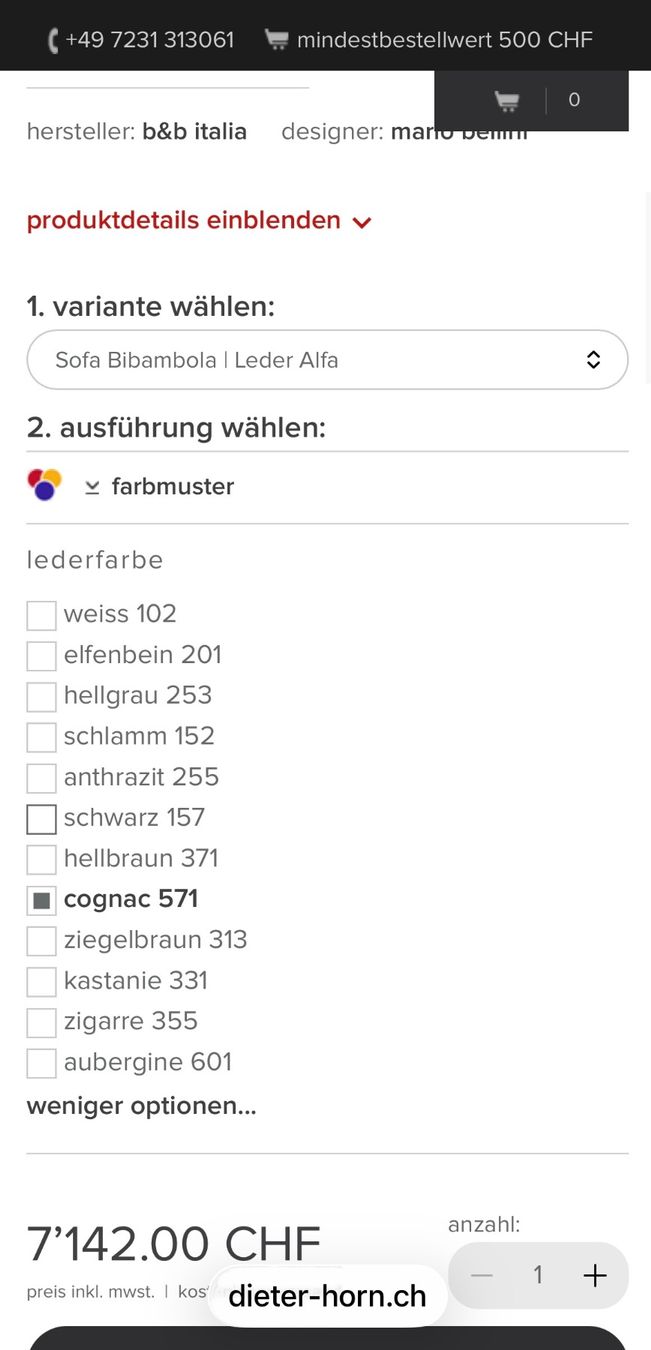Choose the ziegelbraun 313 color option
This screenshot has height=1350, width=651.
pos(155,940)
